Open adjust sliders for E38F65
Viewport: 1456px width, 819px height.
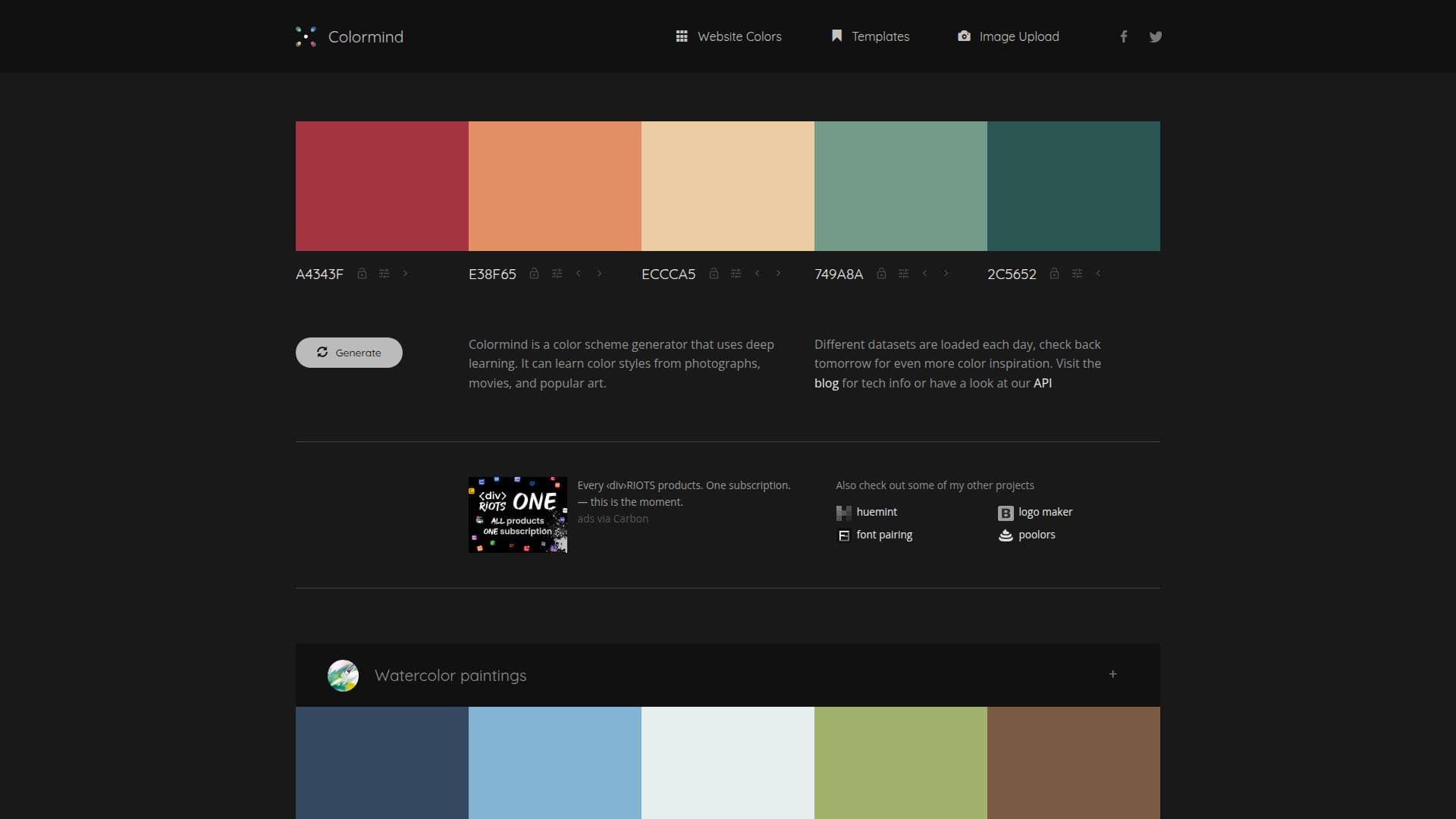[557, 274]
